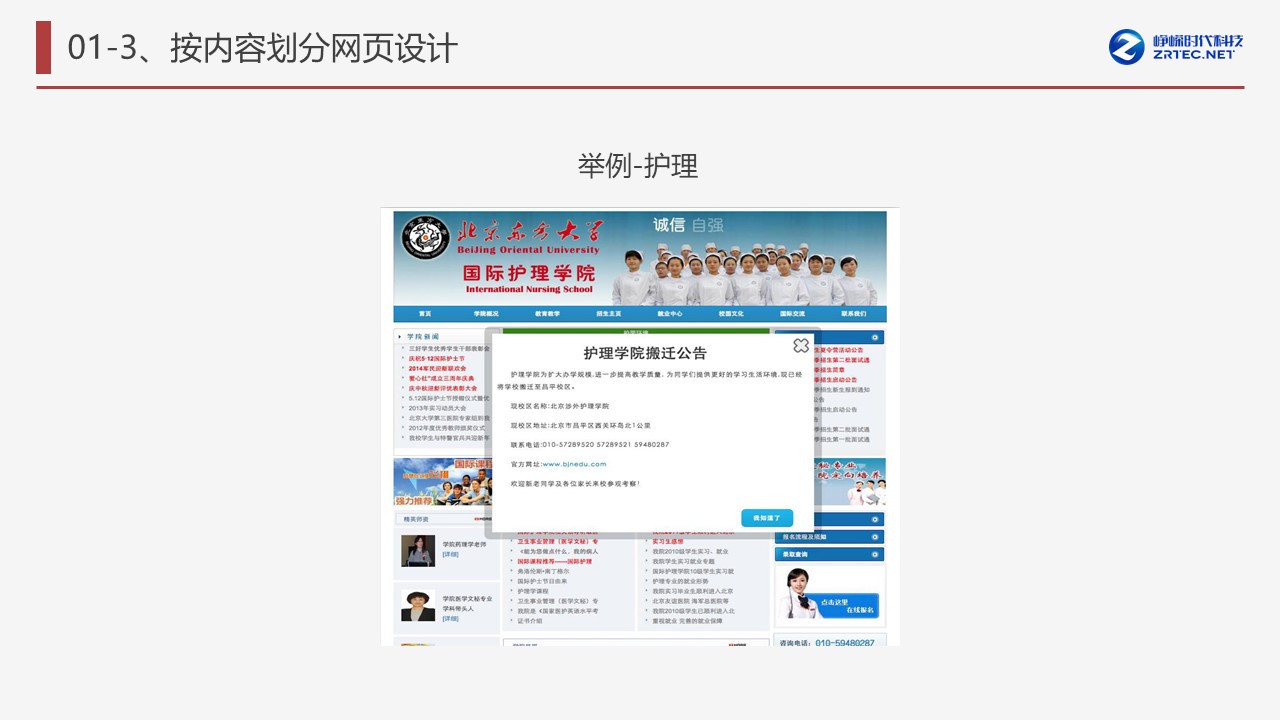Click the 国际护理学院 header title

[529, 273]
